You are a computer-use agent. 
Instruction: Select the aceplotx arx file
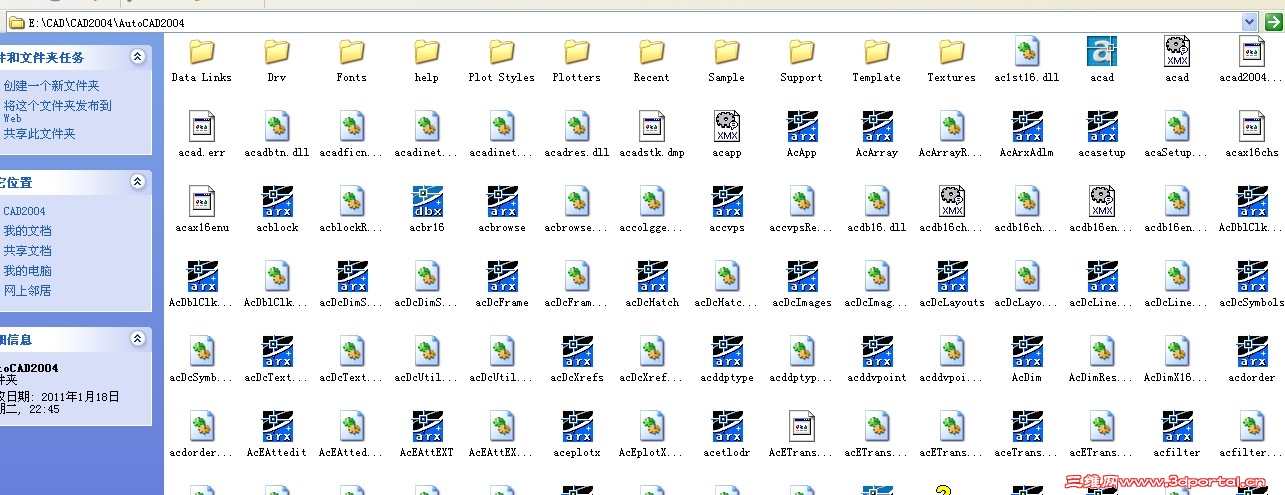point(577,436)
